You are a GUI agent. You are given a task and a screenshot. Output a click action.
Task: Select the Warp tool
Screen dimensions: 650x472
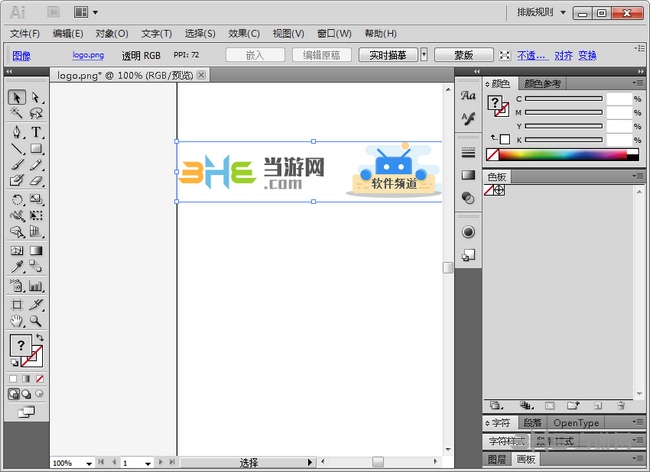click(x=17, y=215)
